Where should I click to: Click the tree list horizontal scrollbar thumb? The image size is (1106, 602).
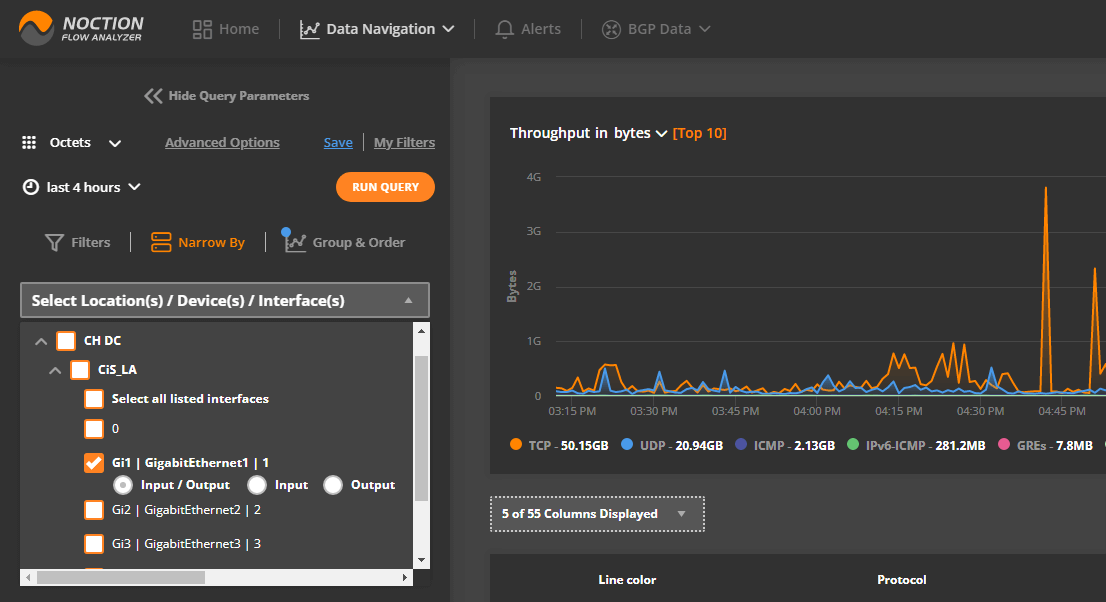[121, 577]
